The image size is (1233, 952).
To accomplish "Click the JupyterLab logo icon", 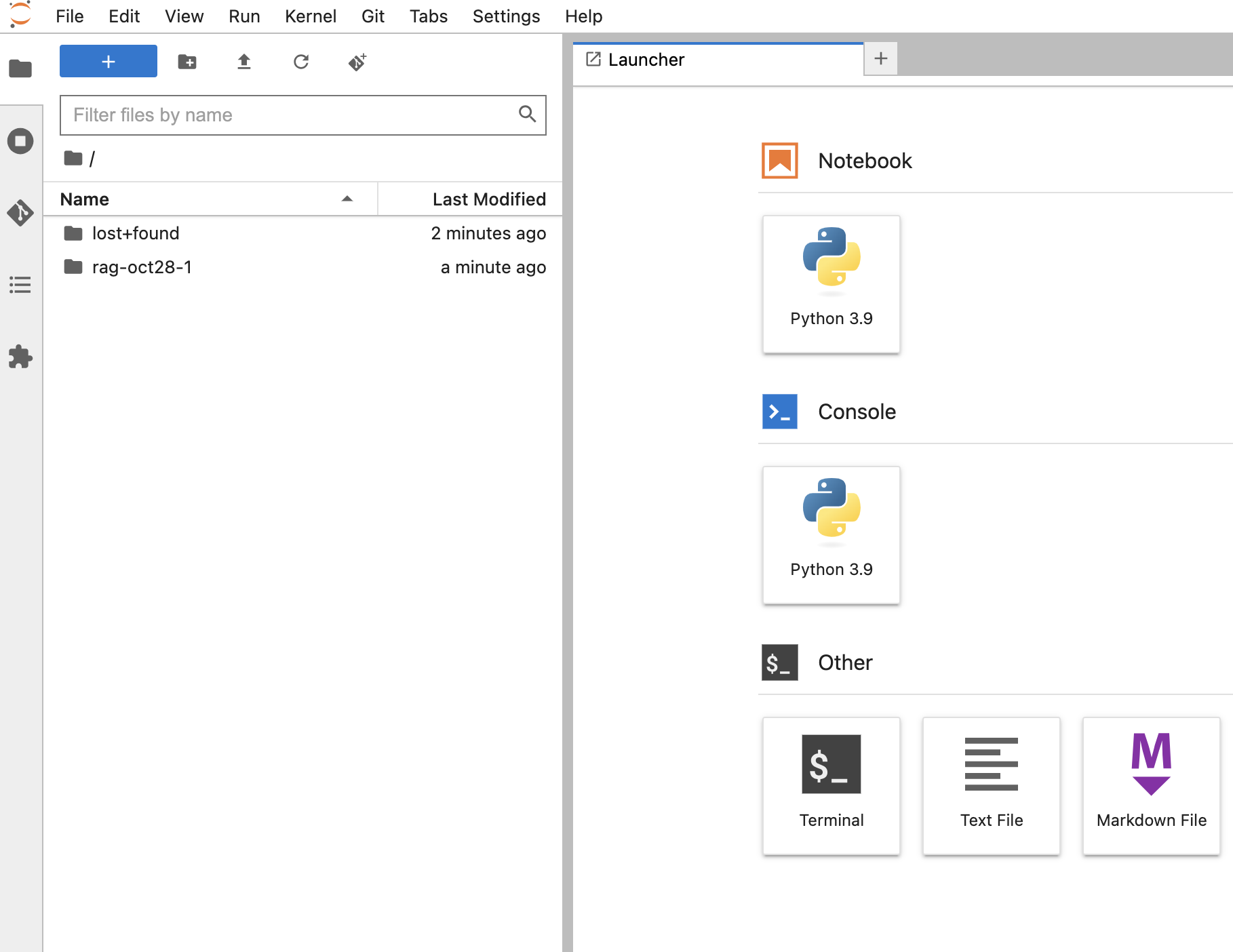I will (x=20, y=15).
